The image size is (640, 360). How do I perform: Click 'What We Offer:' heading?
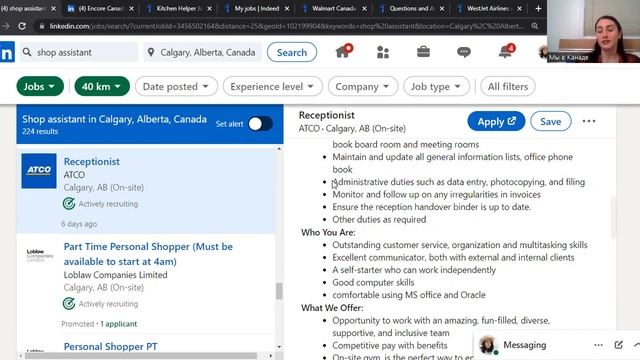pyautogui.click(x=332, y=308)
